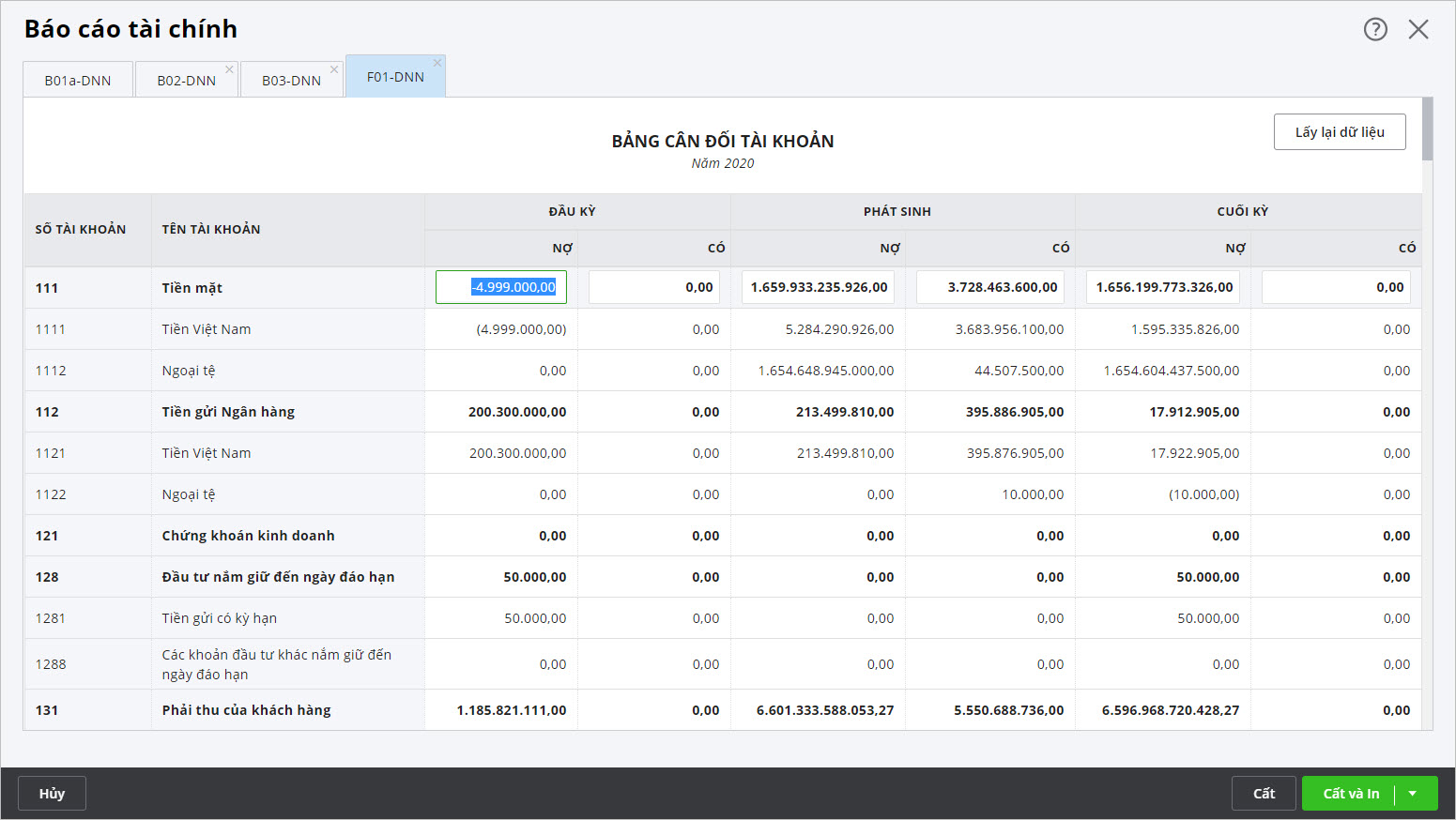Close the Báo cáo tài chính dialog

click(x=1418, y=29)
